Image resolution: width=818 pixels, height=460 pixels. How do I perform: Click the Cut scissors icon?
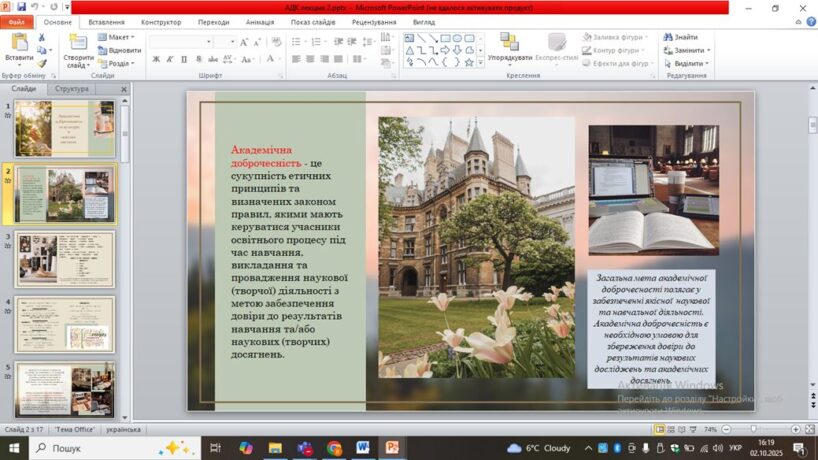[x=43, y=37]
